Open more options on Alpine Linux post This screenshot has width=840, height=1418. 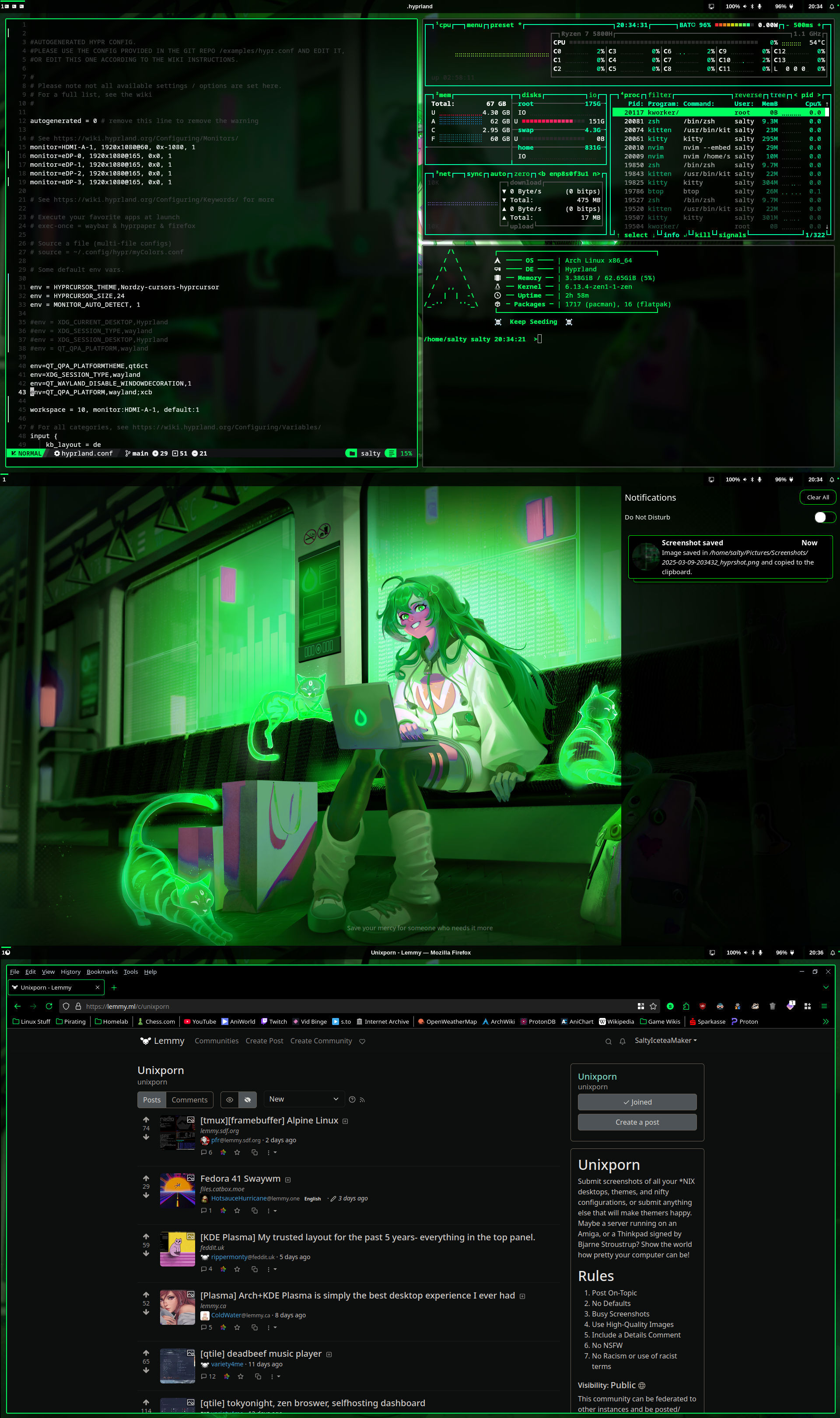(272, 1152)
